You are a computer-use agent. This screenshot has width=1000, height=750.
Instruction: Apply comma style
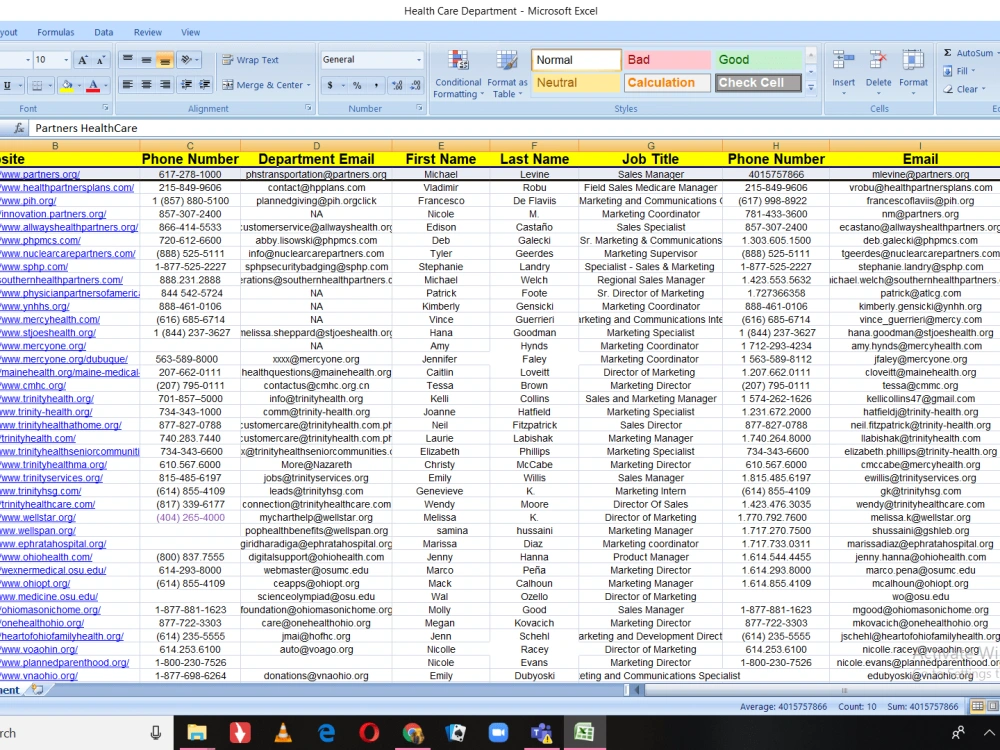click(x=376, y=85)
